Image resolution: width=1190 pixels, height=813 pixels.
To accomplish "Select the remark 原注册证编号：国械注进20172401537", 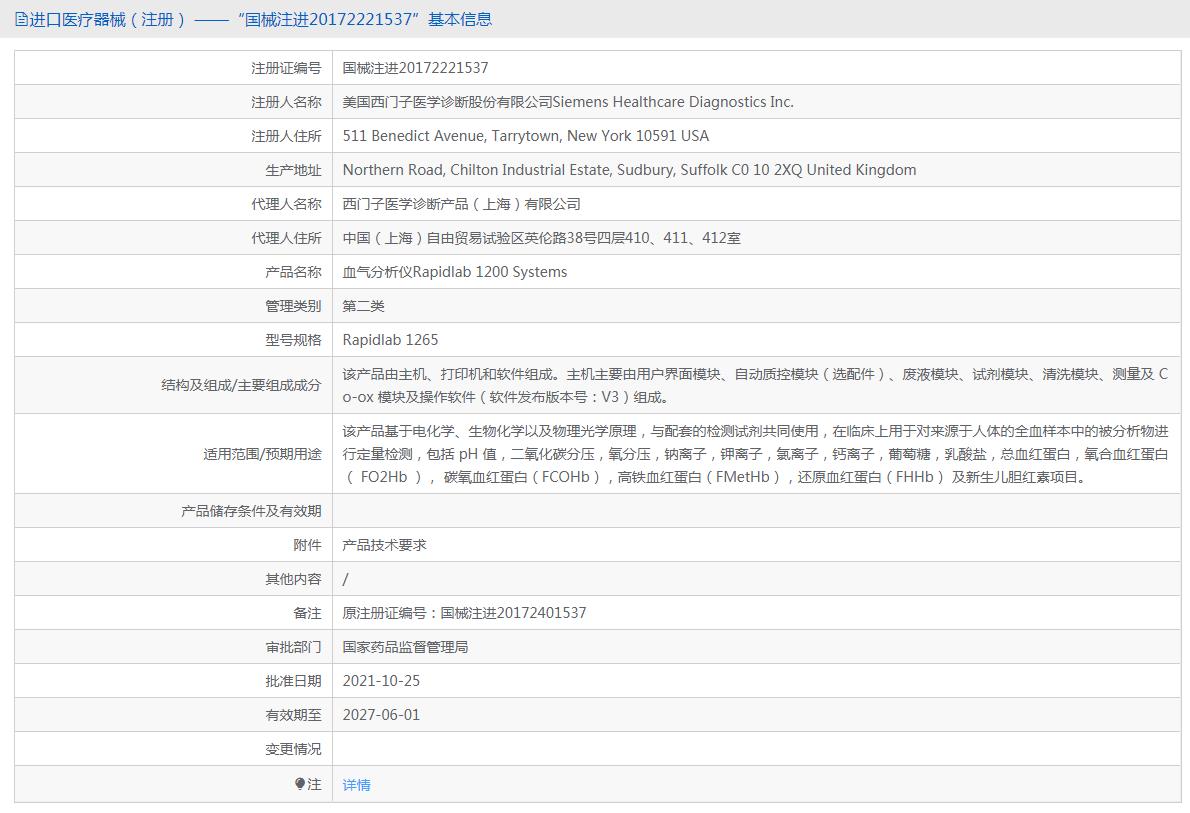I will (464, 613).
